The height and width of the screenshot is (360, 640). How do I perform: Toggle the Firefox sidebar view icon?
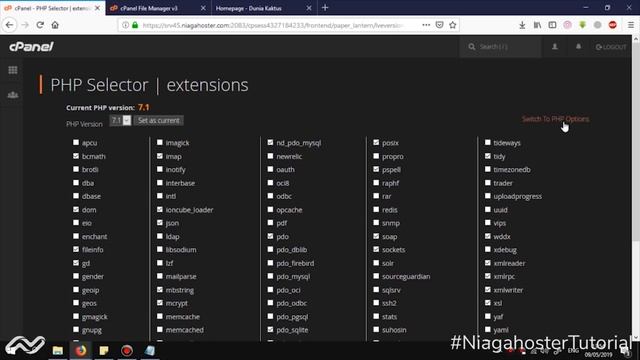[552, 25]
